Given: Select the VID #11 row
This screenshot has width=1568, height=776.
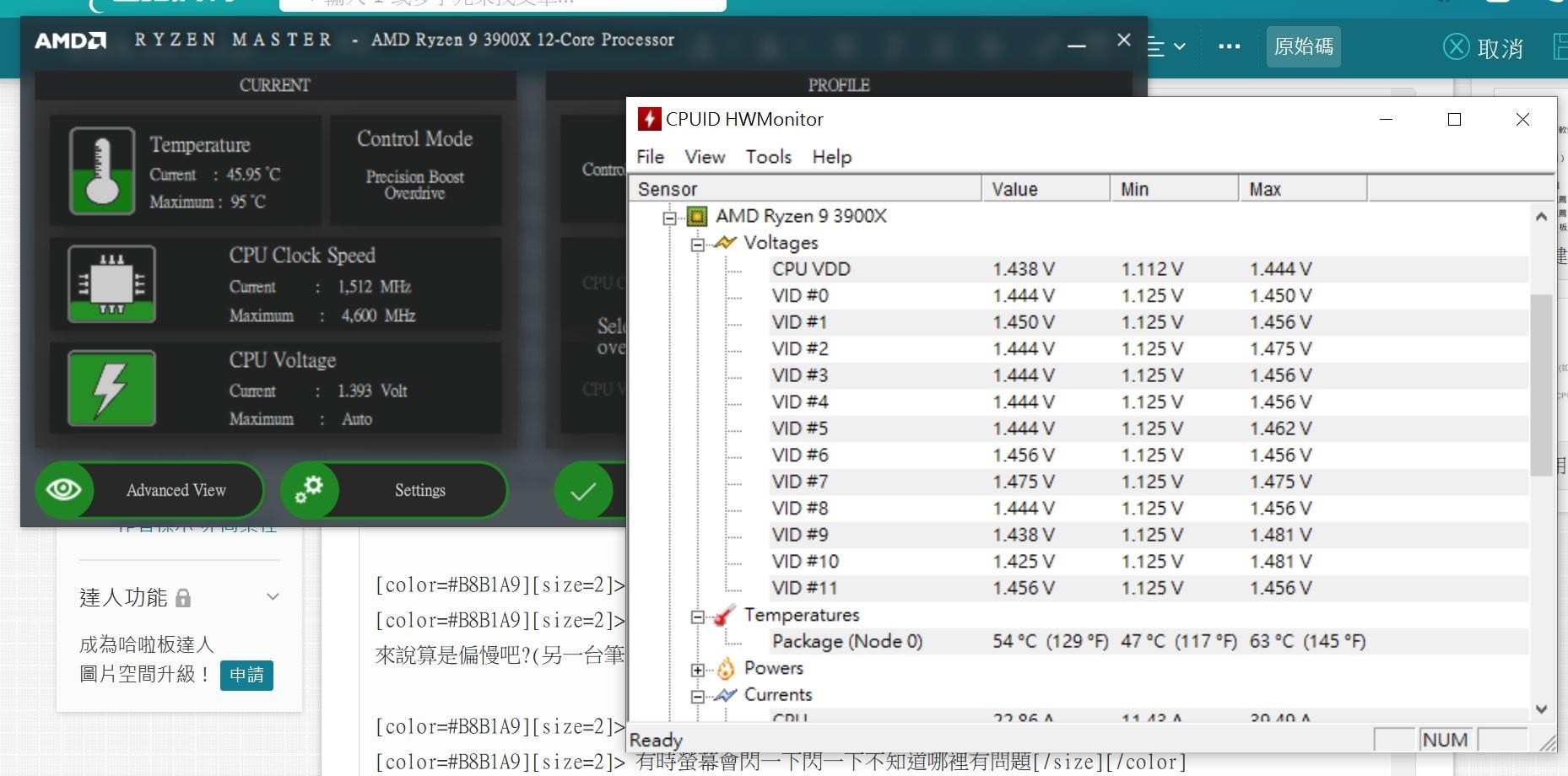Looking at the screenshot, I should (1149, 588).
